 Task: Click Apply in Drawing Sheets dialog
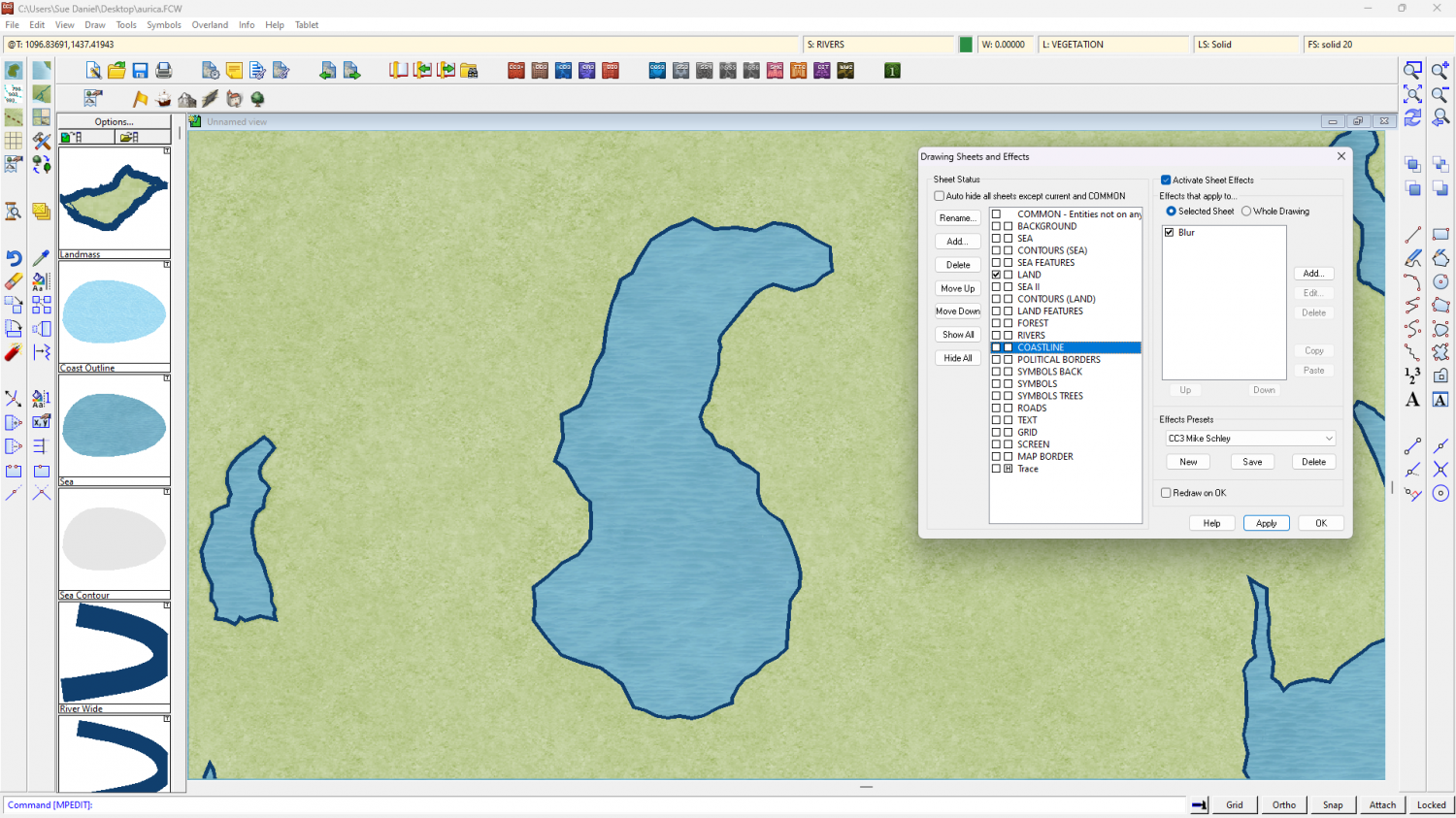pos(1267,523)
